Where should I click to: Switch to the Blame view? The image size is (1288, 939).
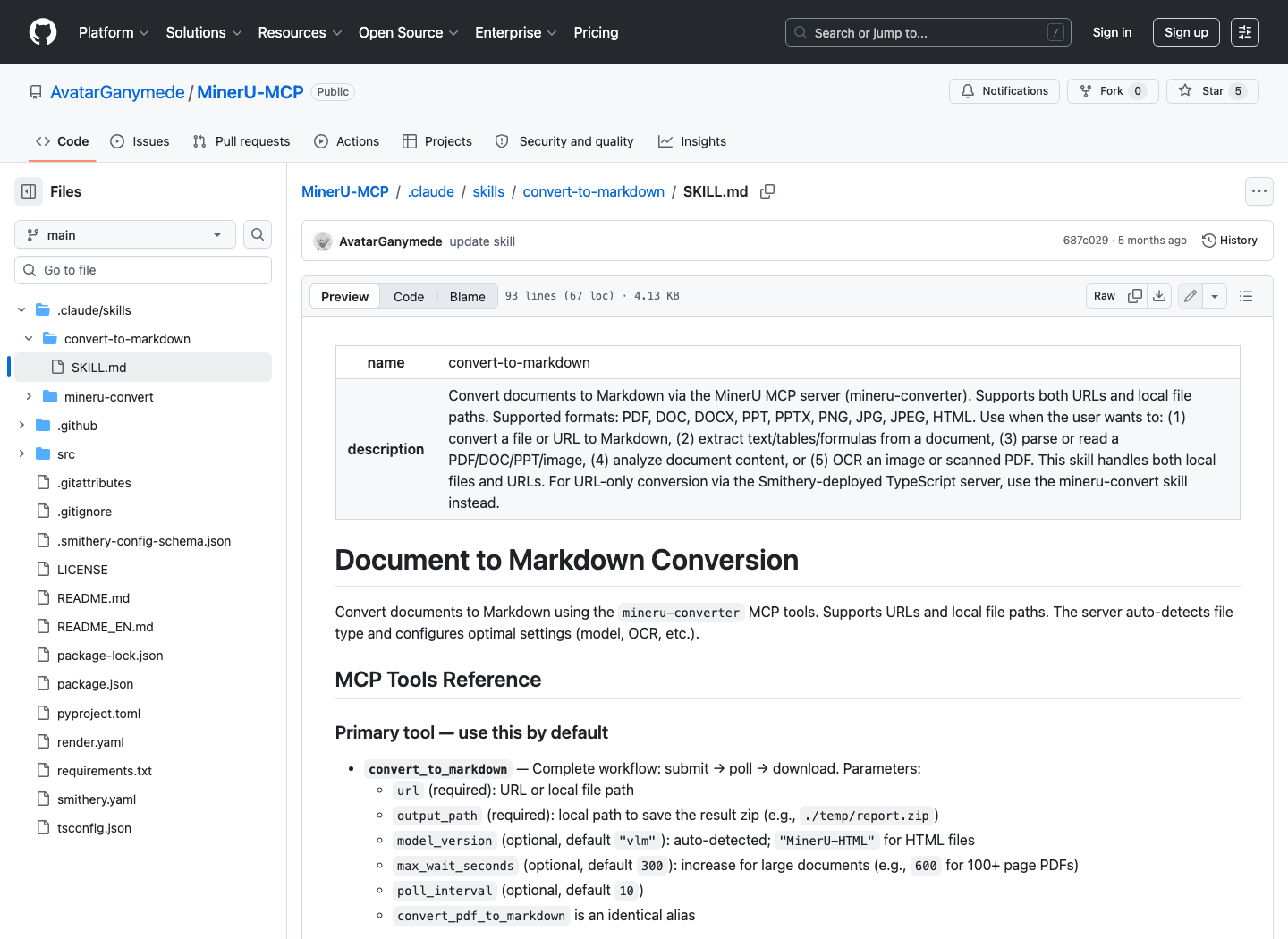click(467, 297)
